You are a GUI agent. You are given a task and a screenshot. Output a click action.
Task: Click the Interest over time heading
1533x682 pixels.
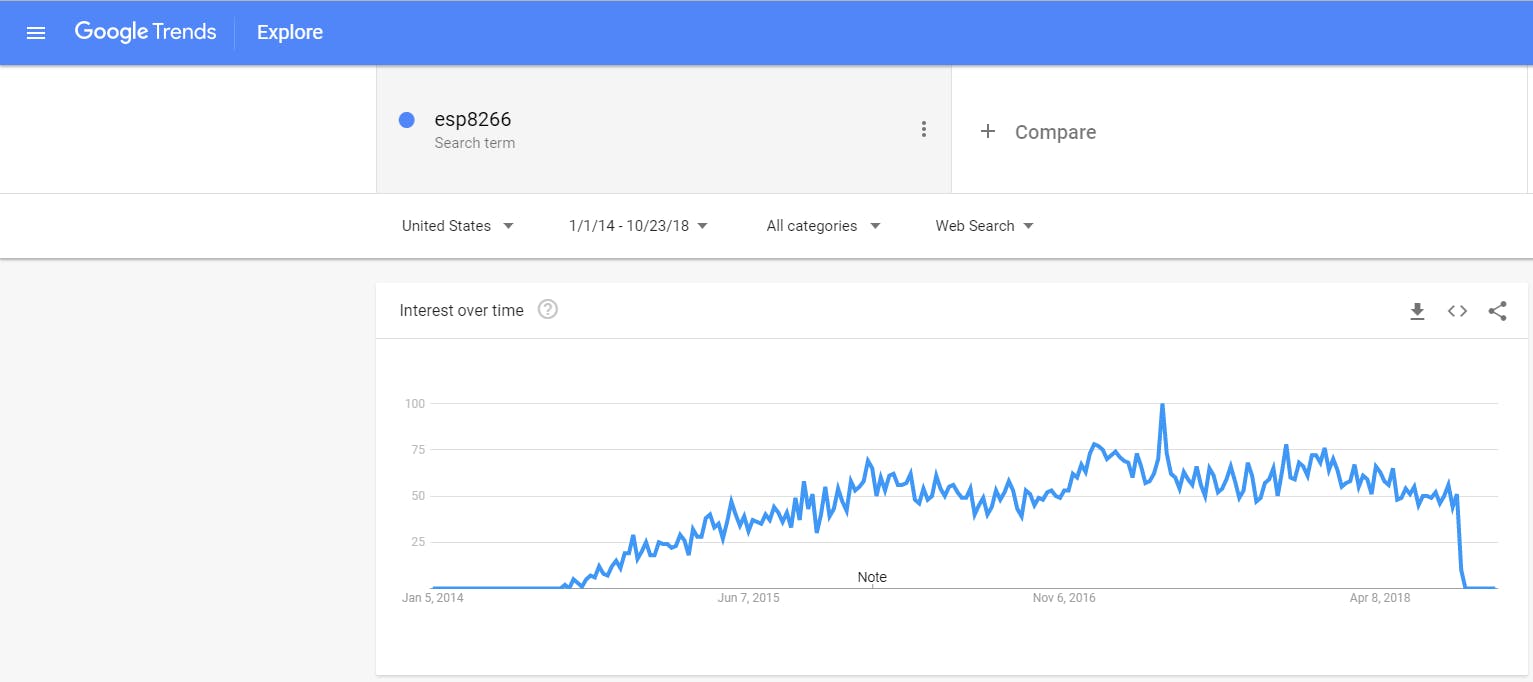tap(461, 311)
